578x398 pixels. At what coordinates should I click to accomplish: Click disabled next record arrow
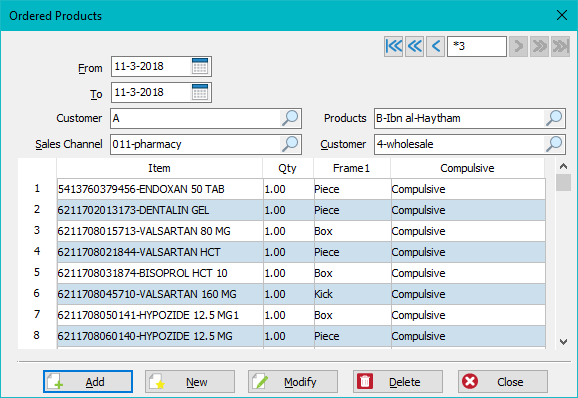pos(518,46)
